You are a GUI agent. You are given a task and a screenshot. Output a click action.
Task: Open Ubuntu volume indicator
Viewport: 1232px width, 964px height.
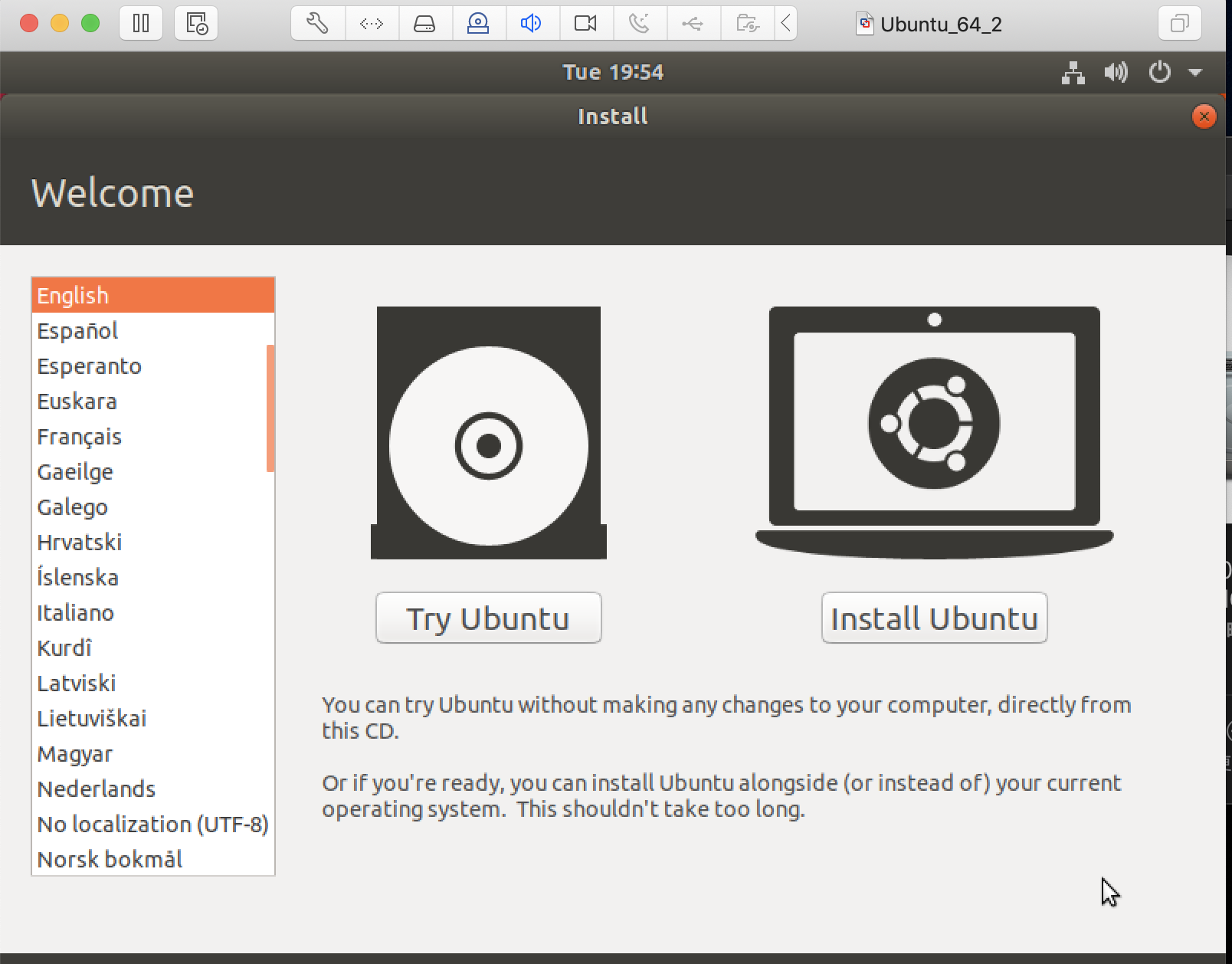coord(1116,73)
